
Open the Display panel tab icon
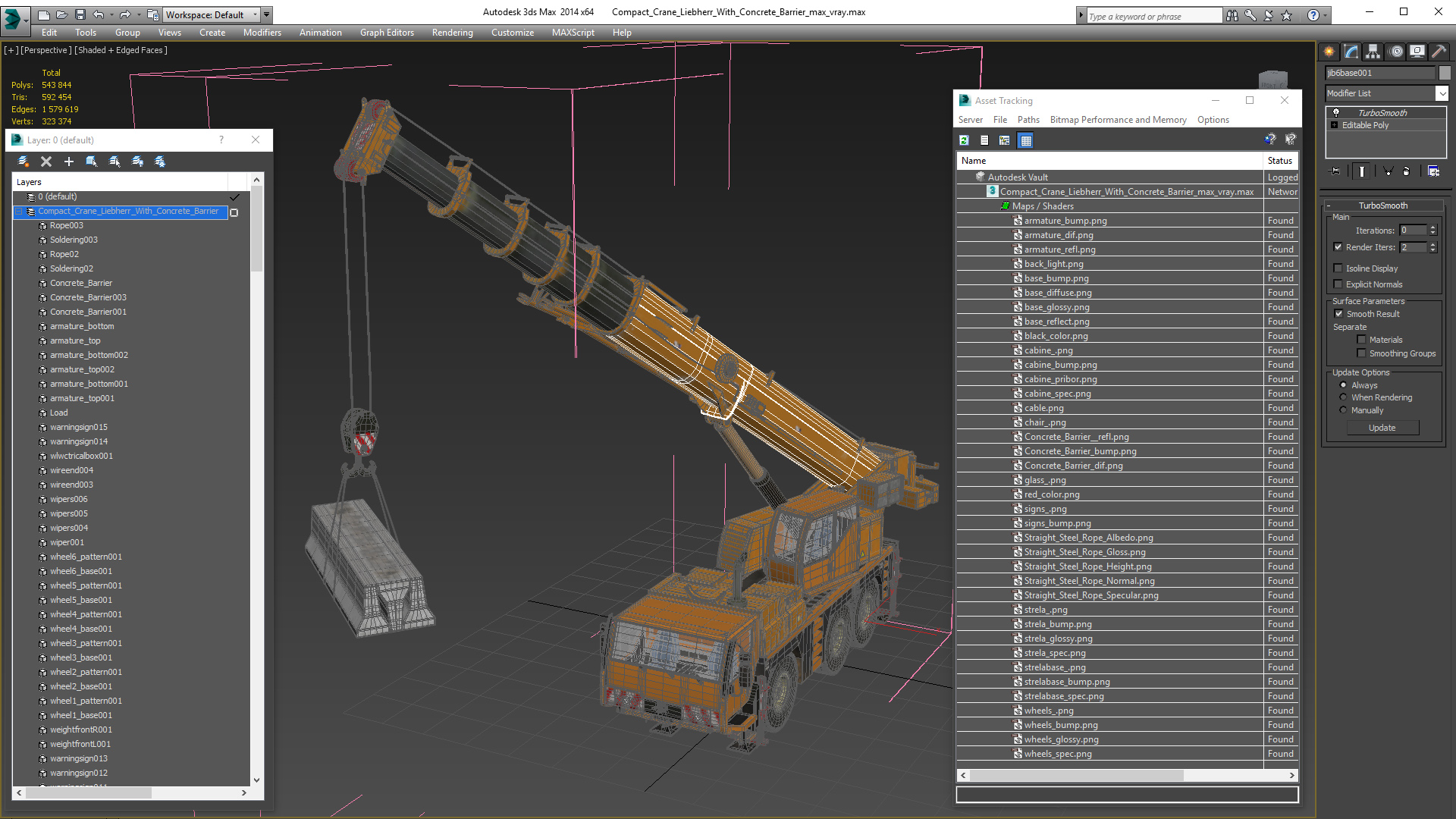point(1417,52)
